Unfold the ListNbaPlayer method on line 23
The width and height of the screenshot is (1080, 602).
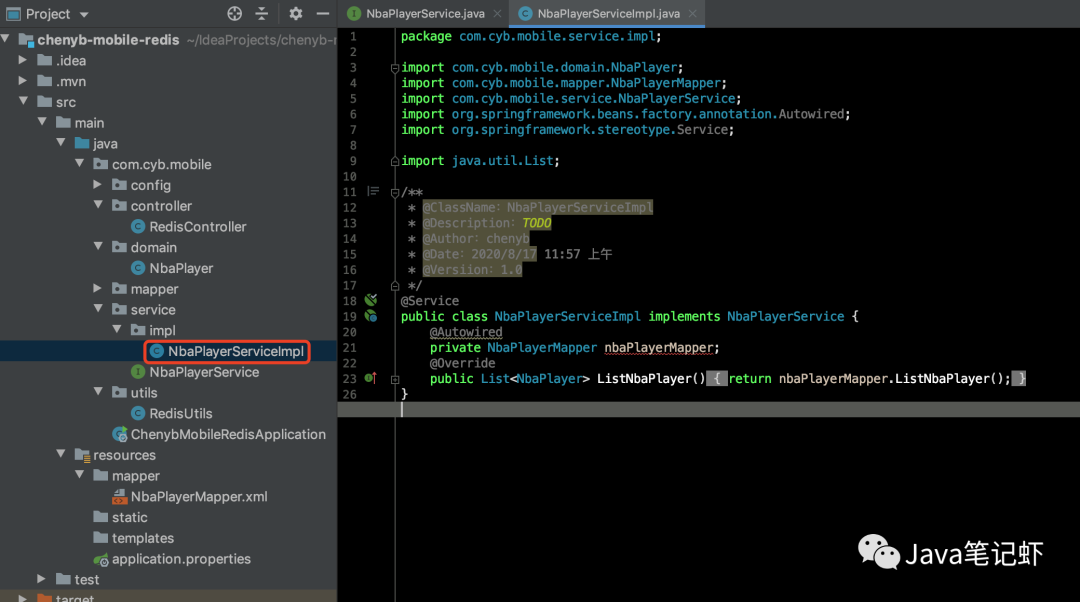click(395, 379)
